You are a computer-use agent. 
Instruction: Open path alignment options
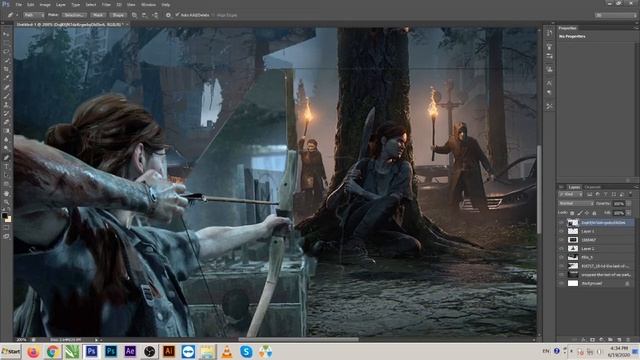pos(144,15)
